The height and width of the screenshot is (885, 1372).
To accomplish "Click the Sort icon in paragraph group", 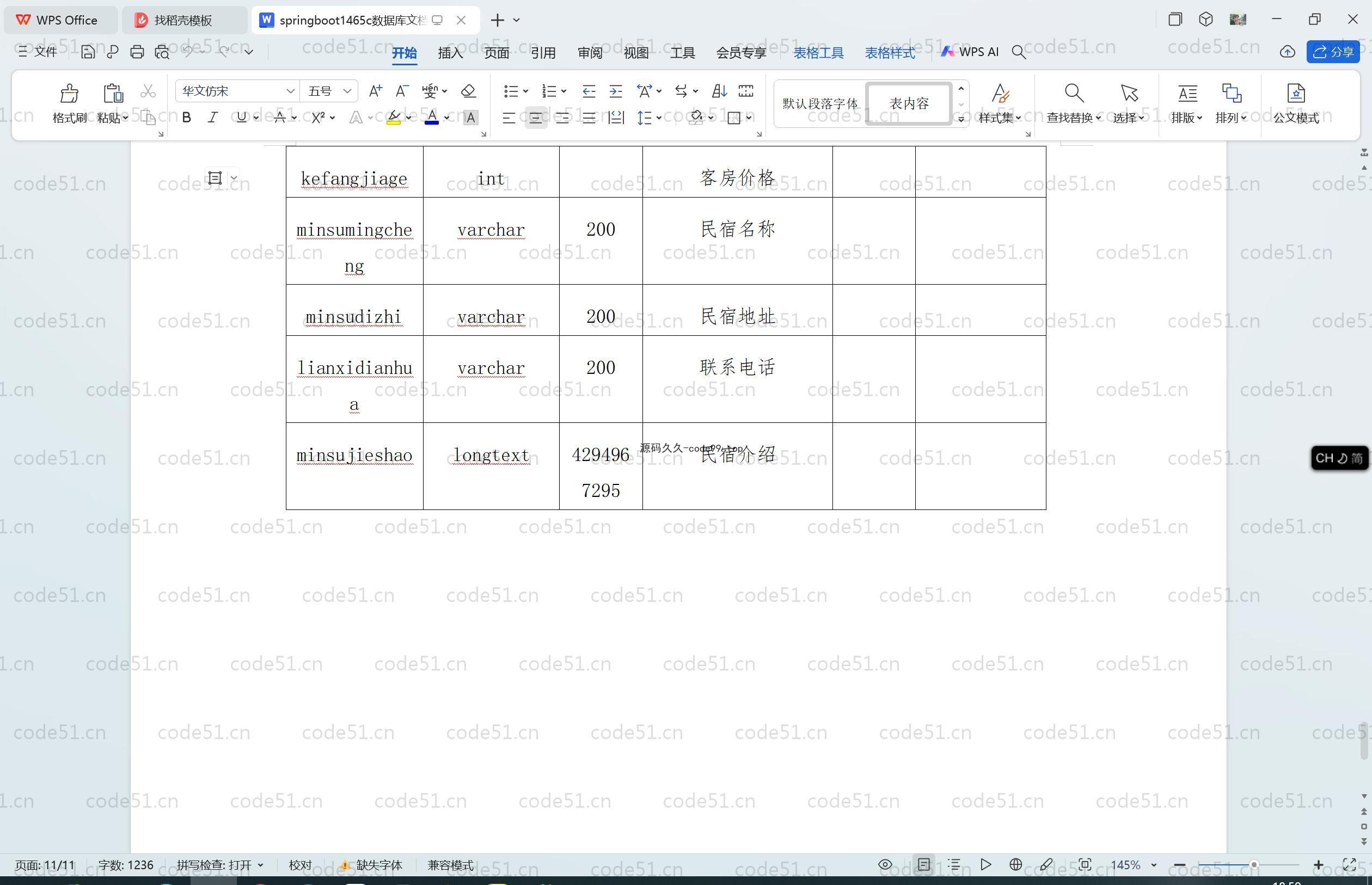I will pos(719,91).
